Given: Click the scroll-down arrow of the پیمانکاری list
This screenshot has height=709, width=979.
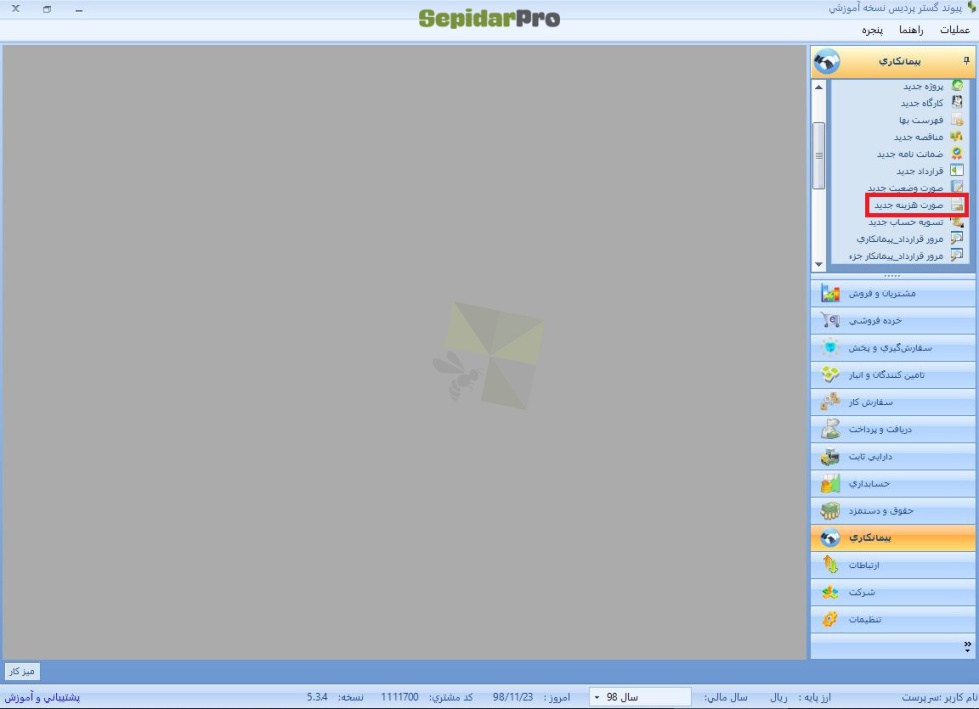Looking at the screenshot, I should pos(819,265).
